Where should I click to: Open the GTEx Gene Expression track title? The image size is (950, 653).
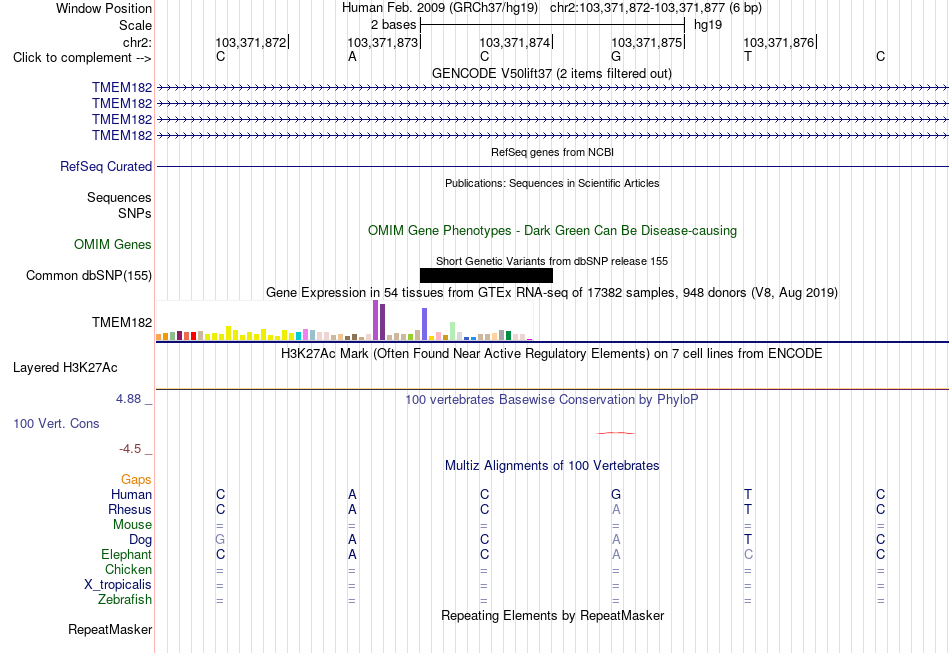click(x=551, y=293)
